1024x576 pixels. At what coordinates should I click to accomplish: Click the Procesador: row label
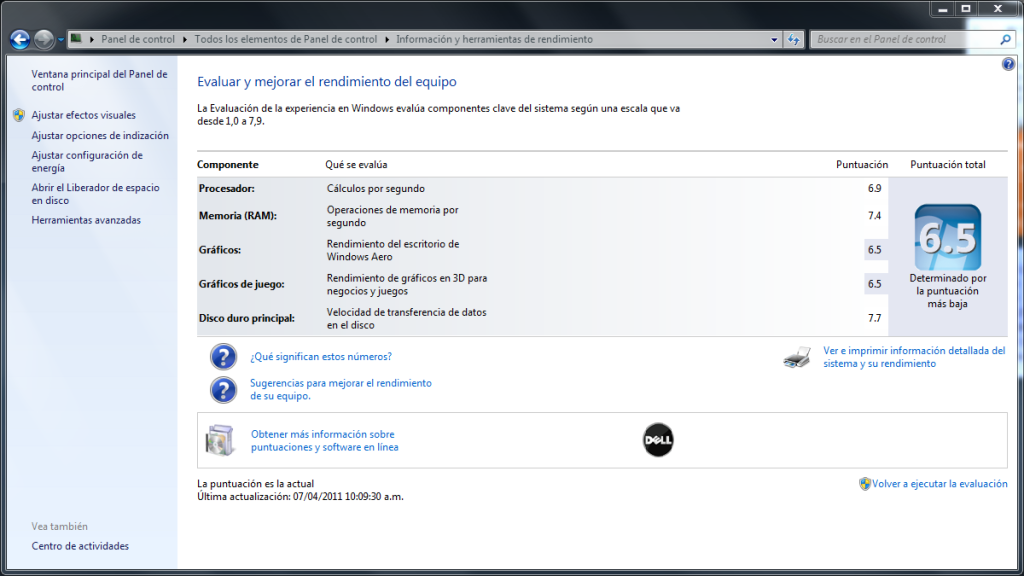point(227,189)
